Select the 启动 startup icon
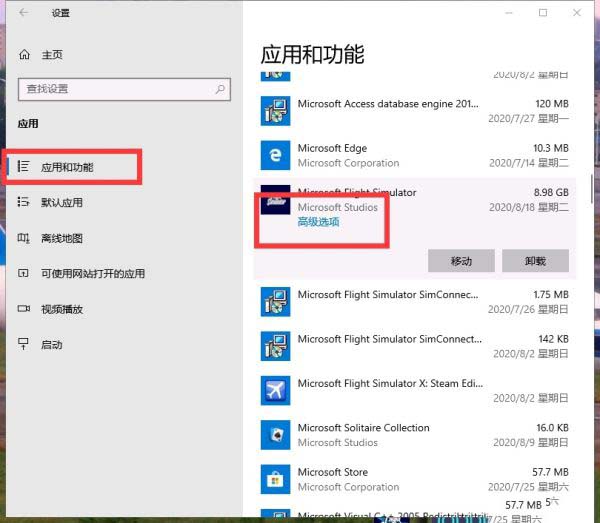The image size is (600, 523). [x=23, y=344]
